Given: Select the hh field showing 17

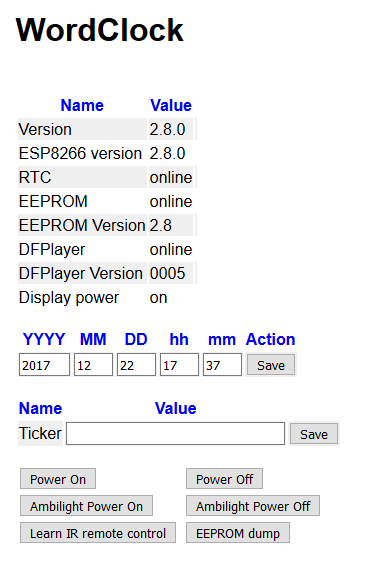Looking at the screenshot, I should pyautogui.click(x=179, y=365).
